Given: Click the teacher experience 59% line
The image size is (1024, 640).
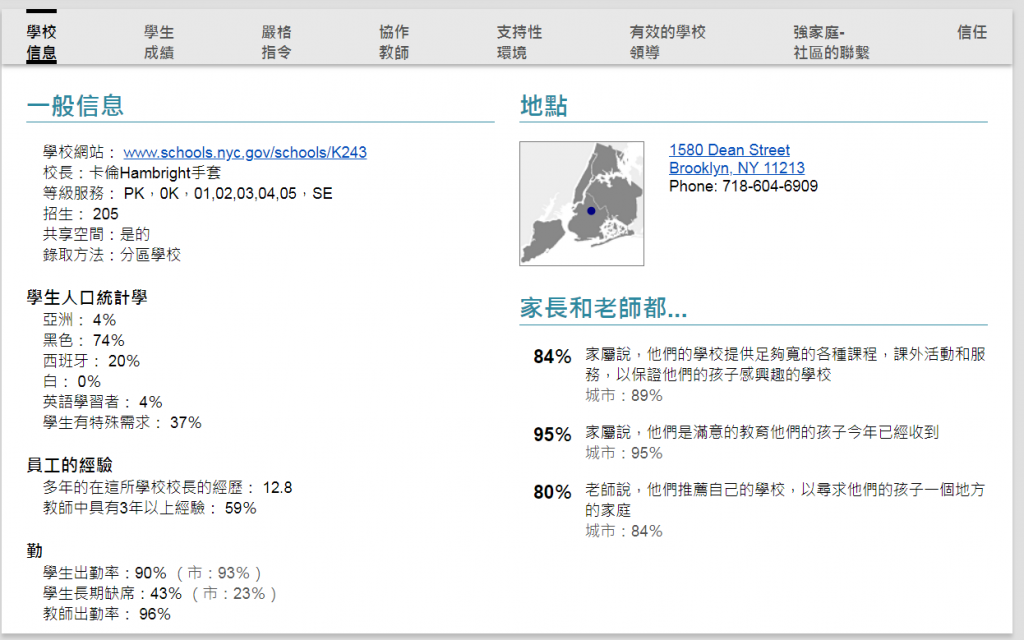Looking at the screenshot, I should (150, 508).
